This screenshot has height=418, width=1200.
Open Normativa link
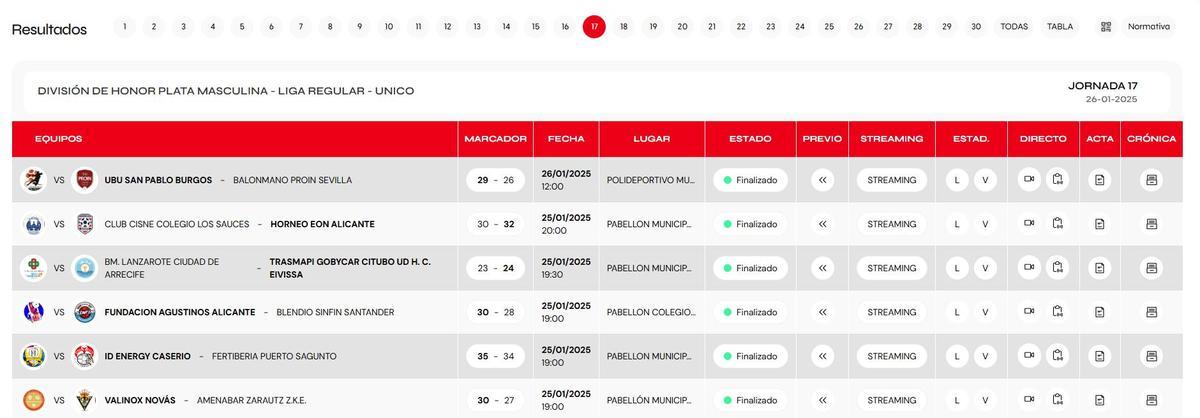(x=1149, y=27)
